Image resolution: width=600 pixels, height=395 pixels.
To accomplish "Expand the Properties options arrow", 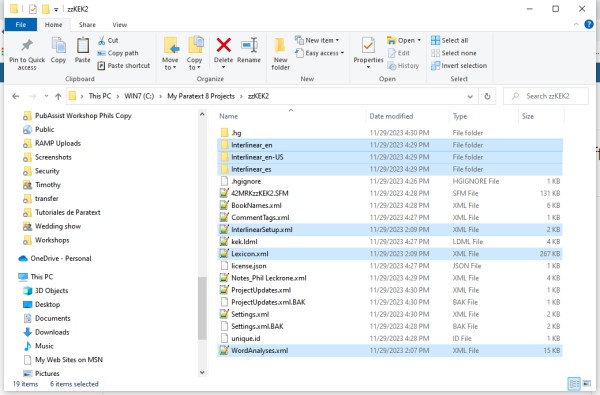I will coord(368,67).
